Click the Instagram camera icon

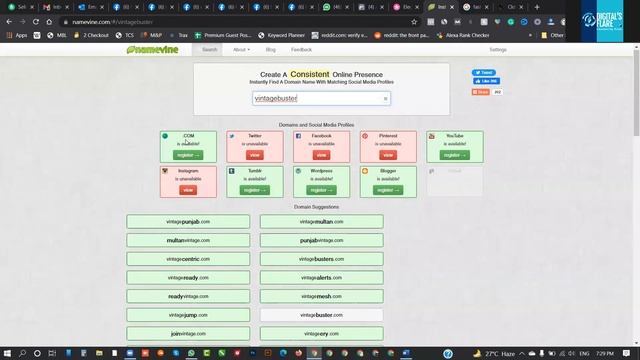click(x=165, y=171)
